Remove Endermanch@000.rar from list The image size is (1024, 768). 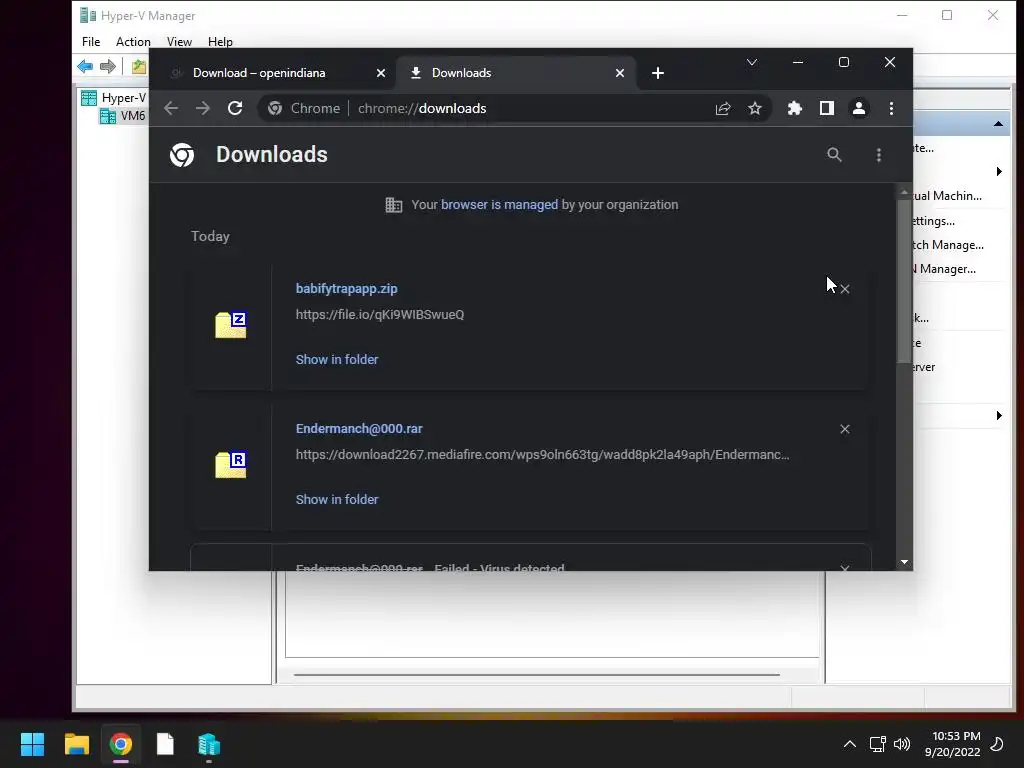point(844,429)
